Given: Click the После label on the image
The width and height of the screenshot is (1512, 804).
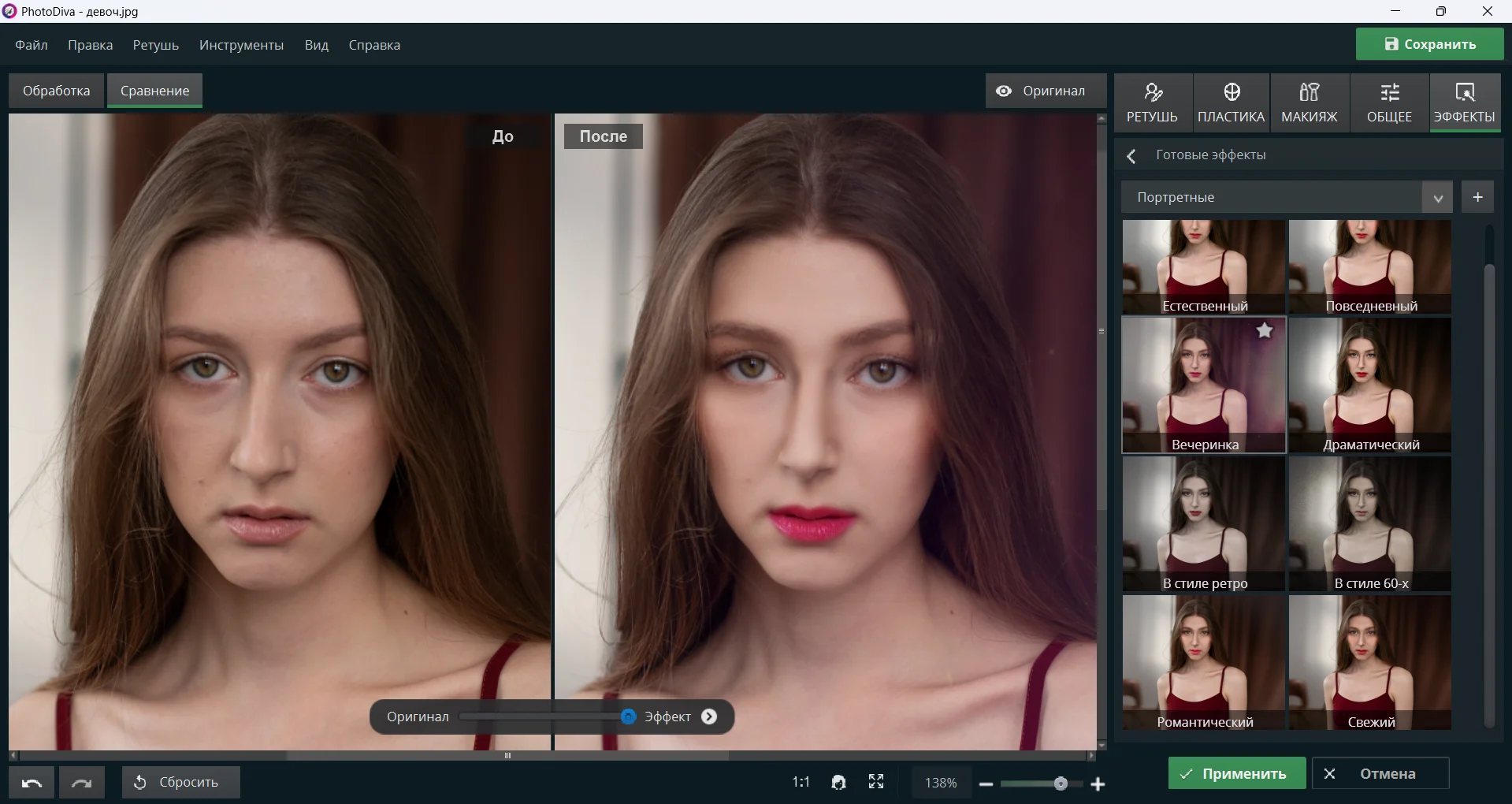Looking at the screenshot, I should click(x=604, y=136).
